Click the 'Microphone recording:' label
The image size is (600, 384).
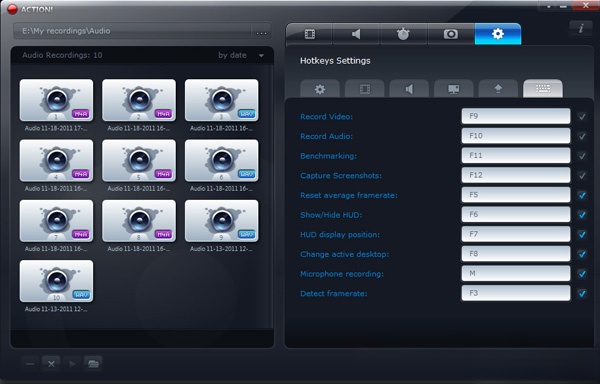342,274
